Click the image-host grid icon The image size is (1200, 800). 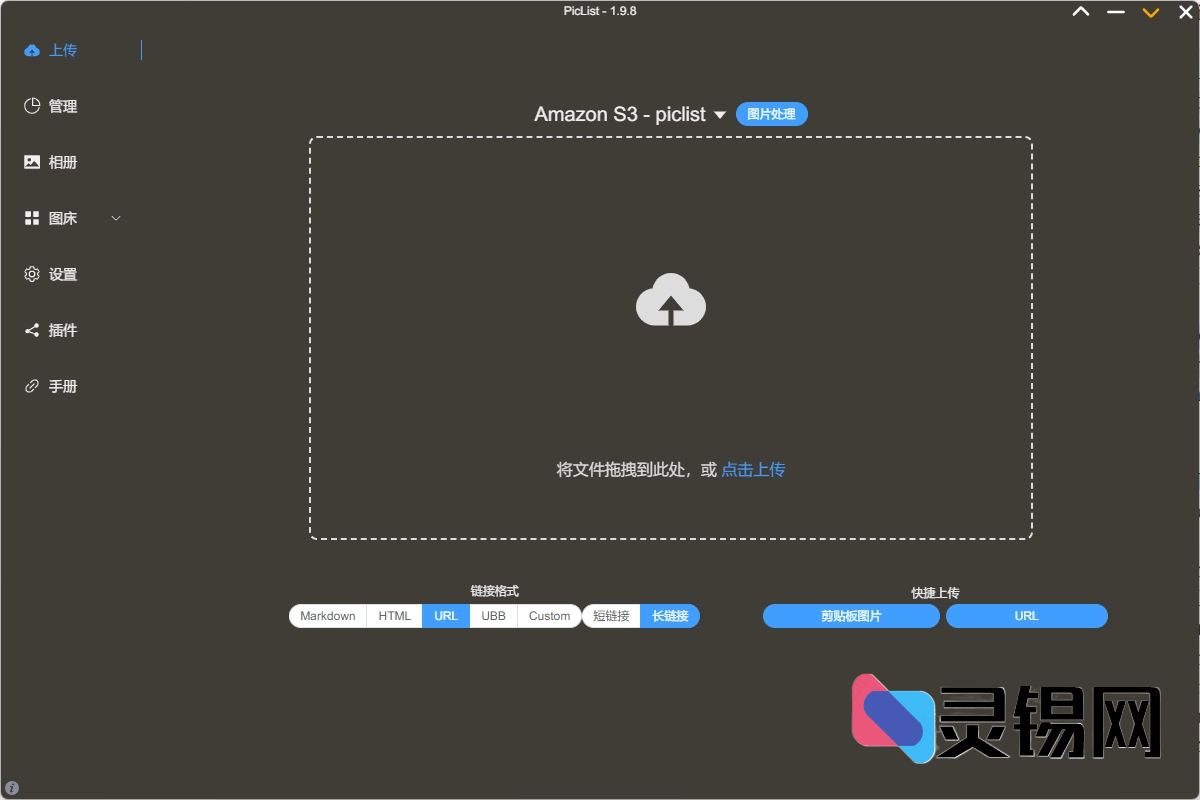(x=32, y=218)
